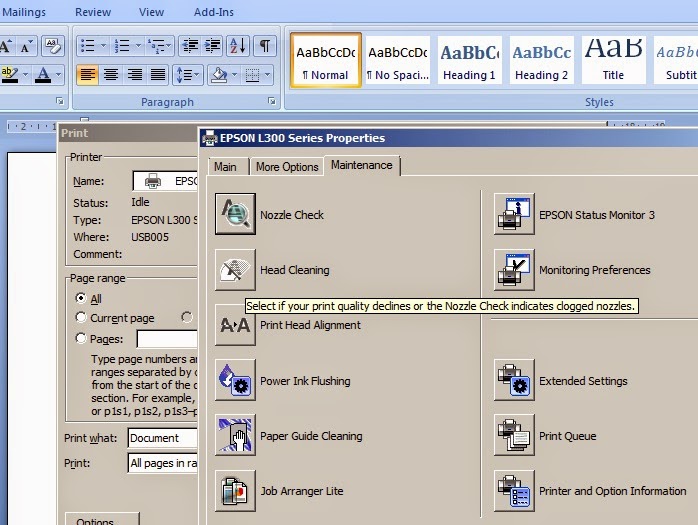The image size is (698, 525).
Task: Click the Font Color icon
Action: [x=43, y=74]
